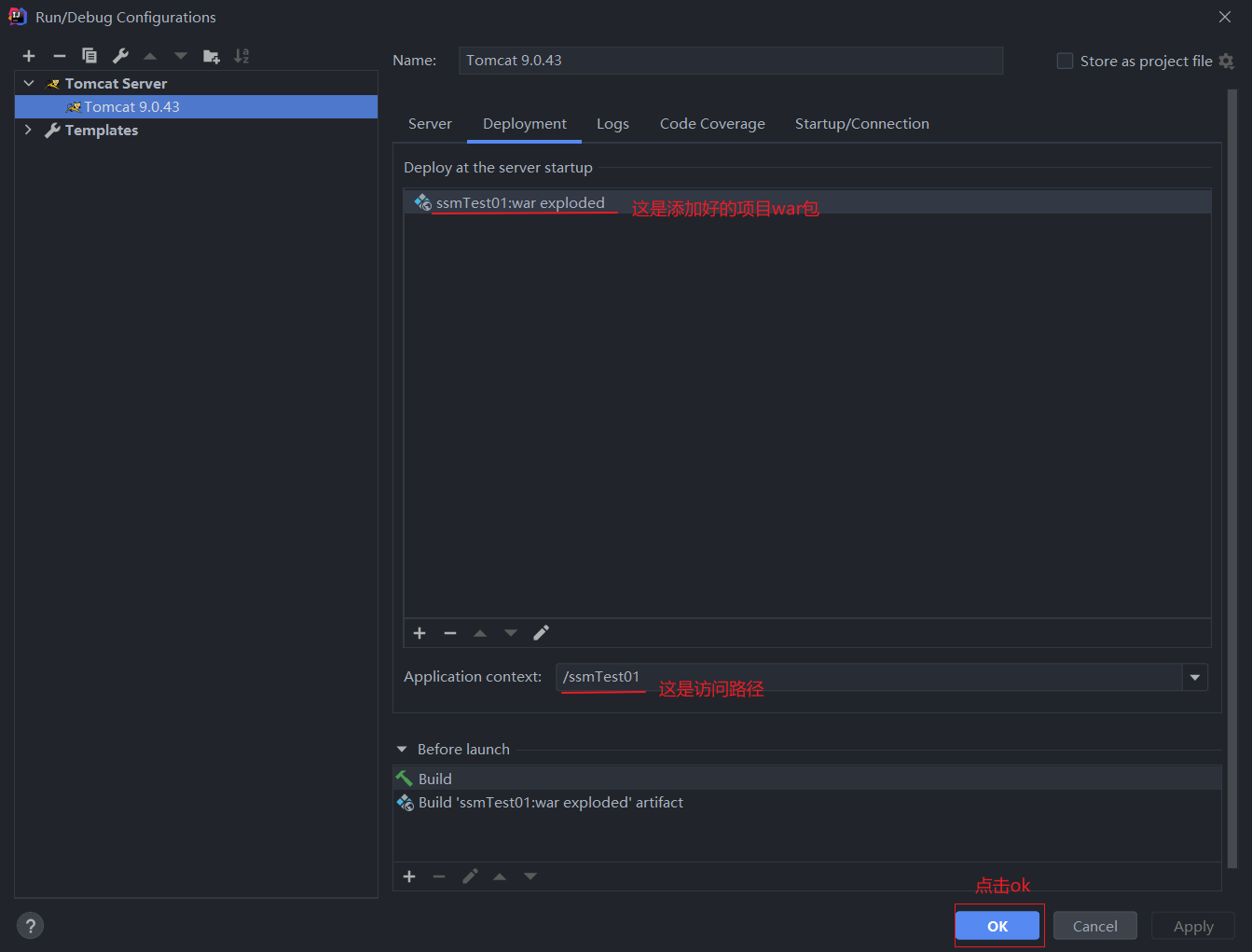Expand the Templates tree node
This screenshot has height=952, width=1252.
(28, 130)
